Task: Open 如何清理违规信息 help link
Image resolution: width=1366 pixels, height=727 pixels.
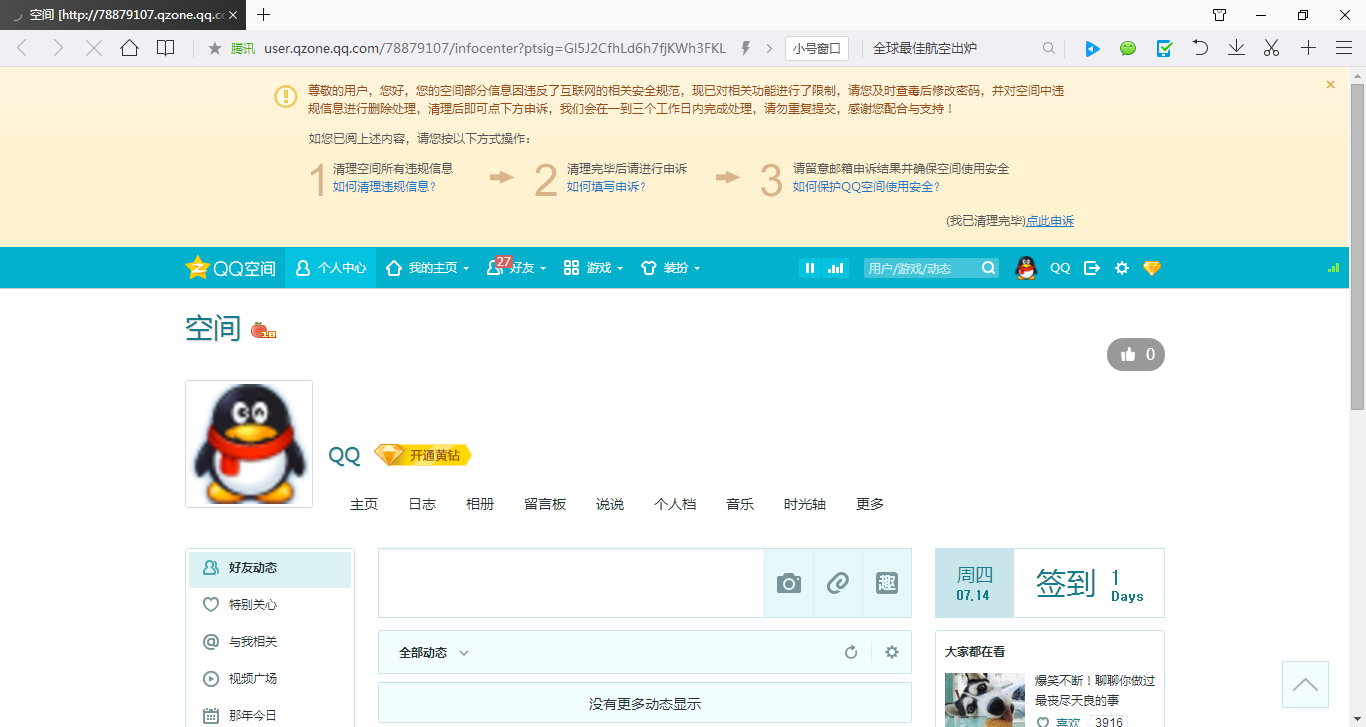Action: 385,186
